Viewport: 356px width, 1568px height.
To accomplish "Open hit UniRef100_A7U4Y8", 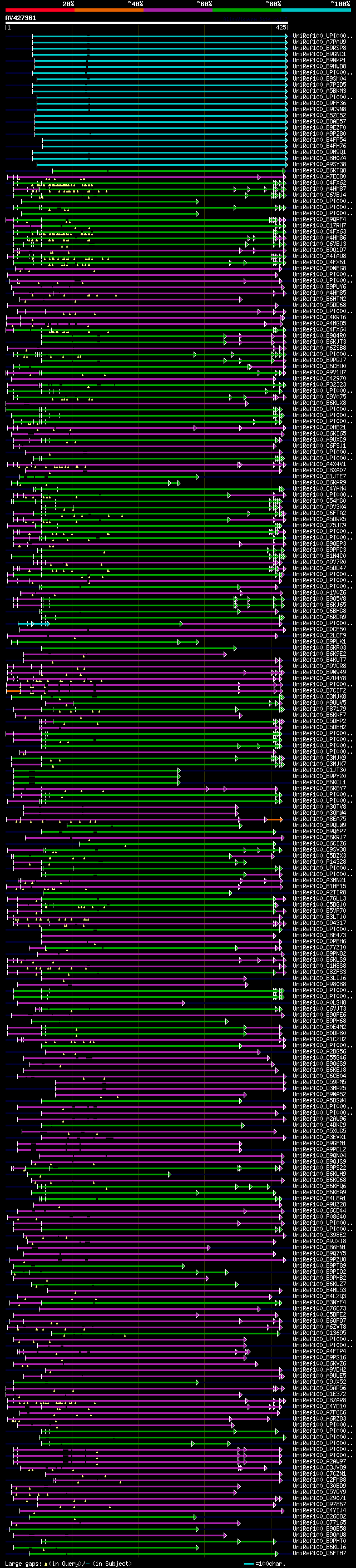I will [x=319, y=677].
